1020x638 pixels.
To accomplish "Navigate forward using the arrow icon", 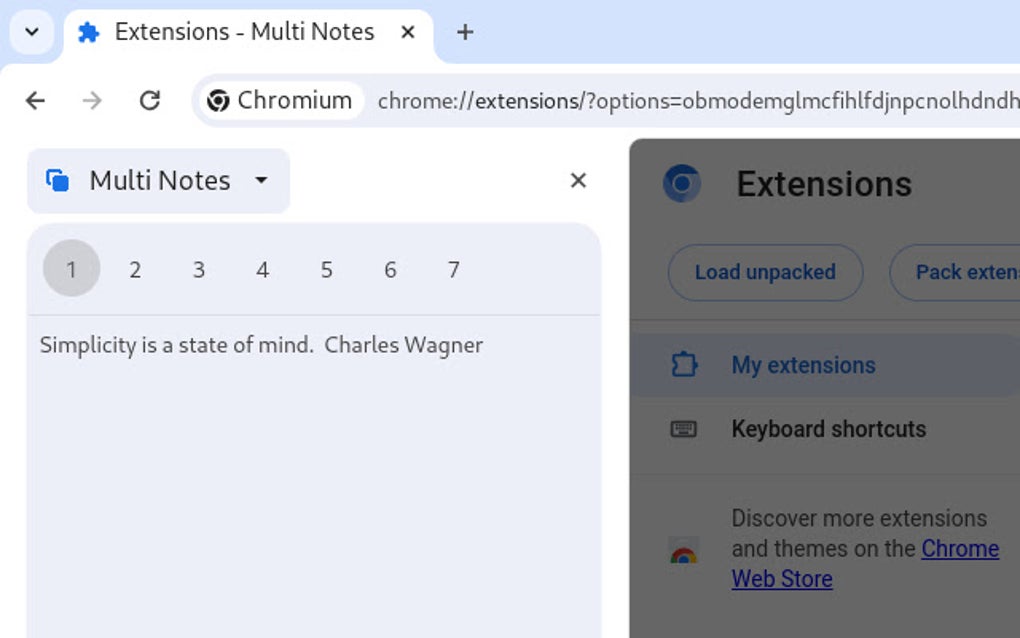I will [92, 100].
